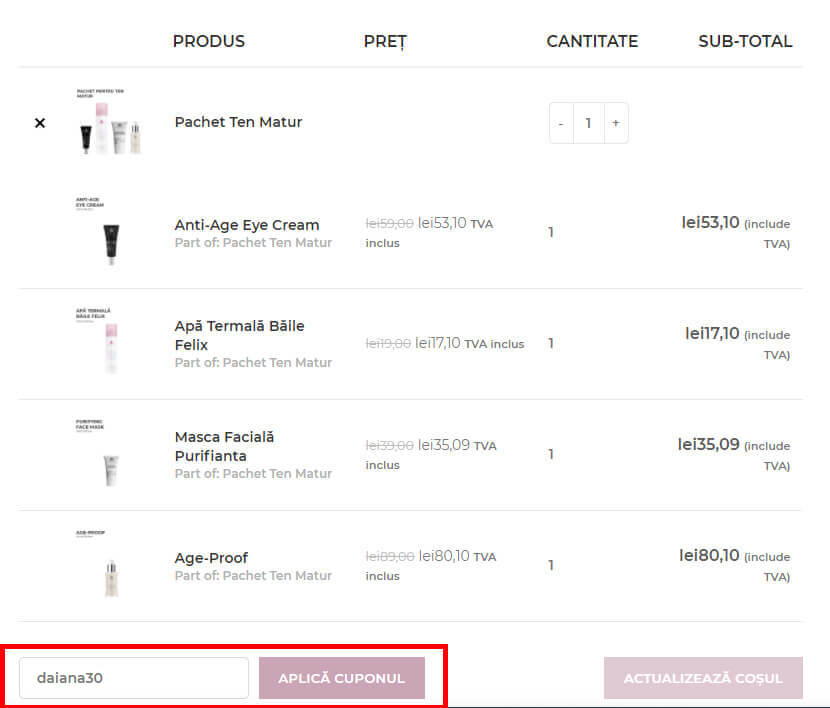This screenshot has width=830, height=708.
Task: Increase quantity with the plus button
Action: pos(616,123)
